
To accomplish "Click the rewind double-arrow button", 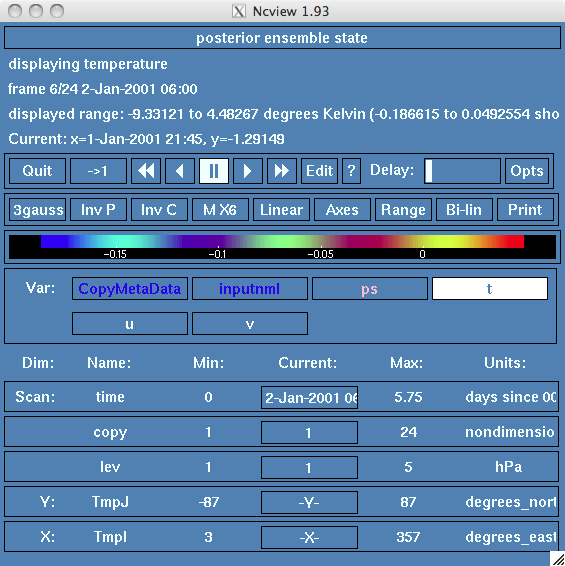I will point(146,171).
